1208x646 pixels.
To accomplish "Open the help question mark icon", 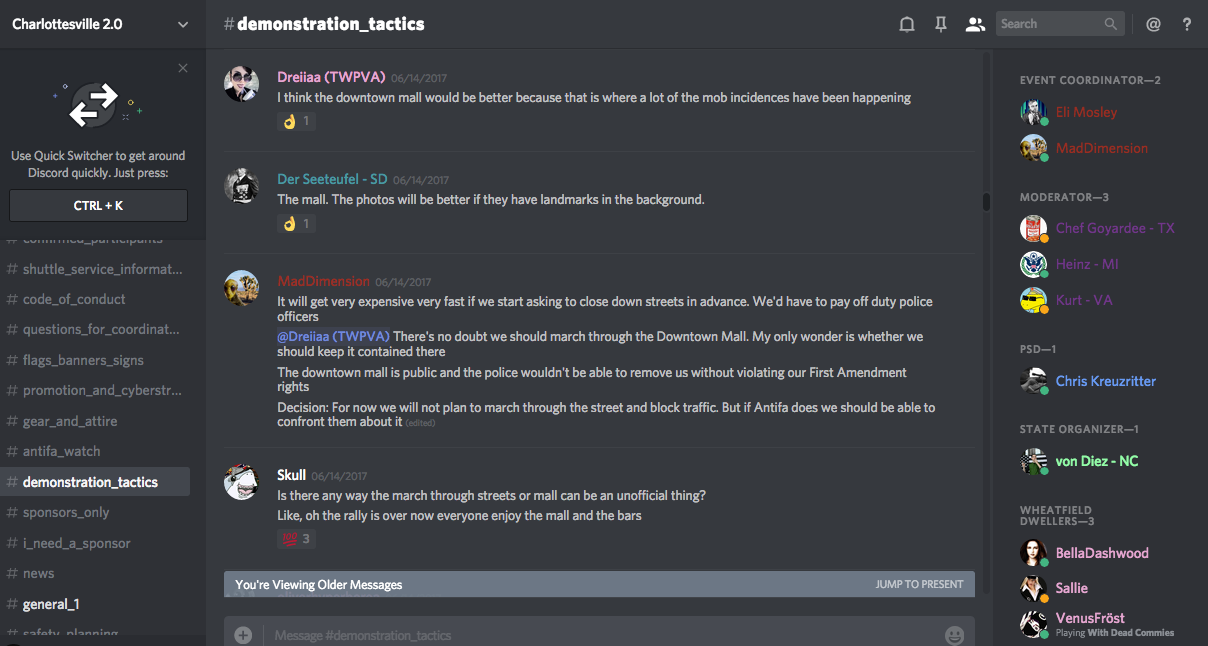I will [x=1187, y=24].
